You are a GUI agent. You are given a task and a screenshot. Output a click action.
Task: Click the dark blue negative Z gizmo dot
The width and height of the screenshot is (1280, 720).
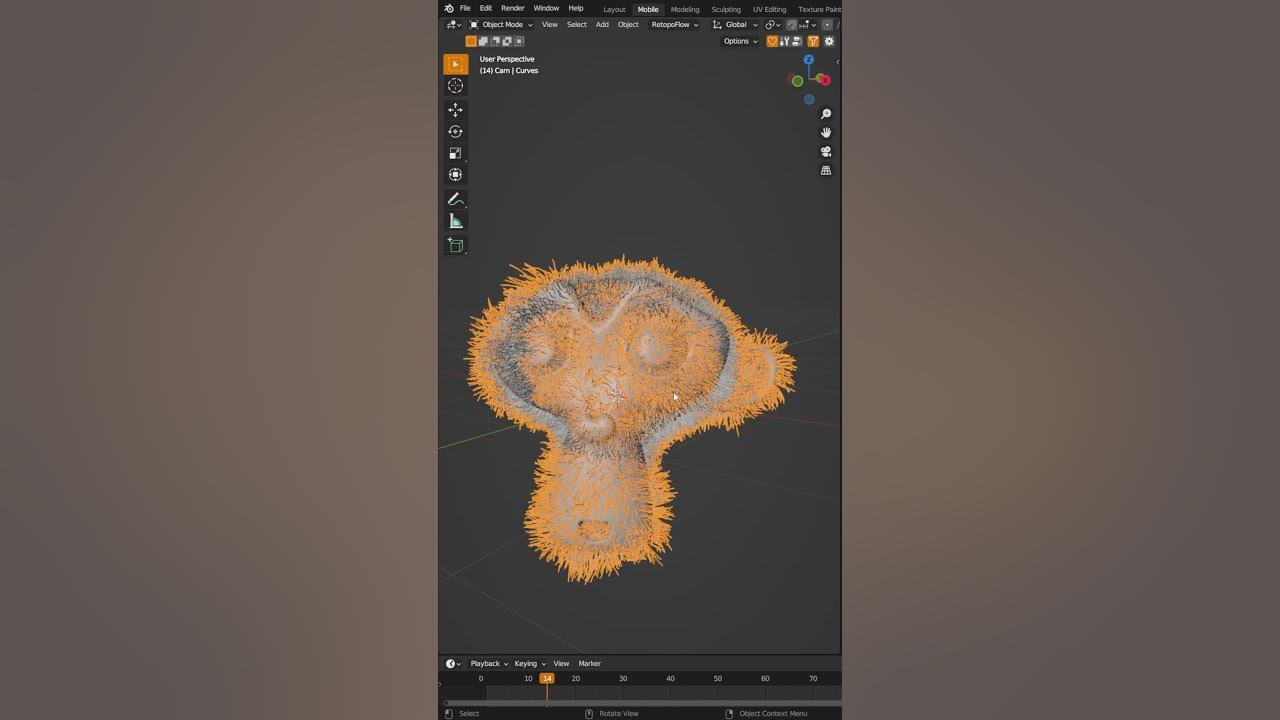(x=809, y=99)
